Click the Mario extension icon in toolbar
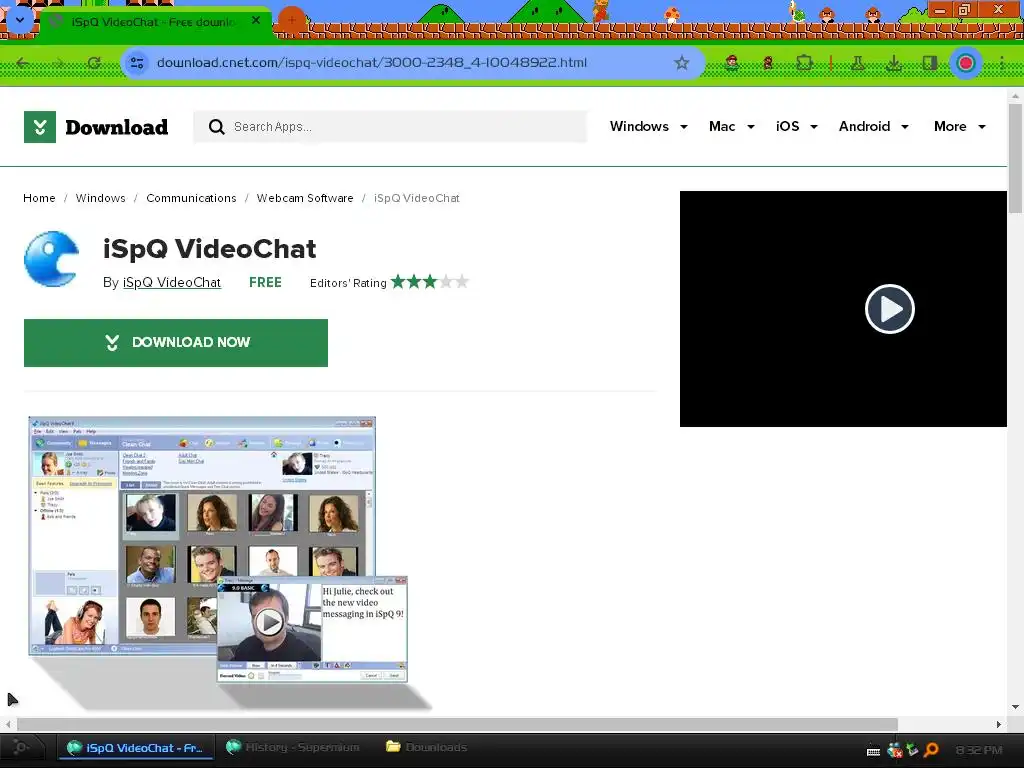 click(x=732, y=63)
